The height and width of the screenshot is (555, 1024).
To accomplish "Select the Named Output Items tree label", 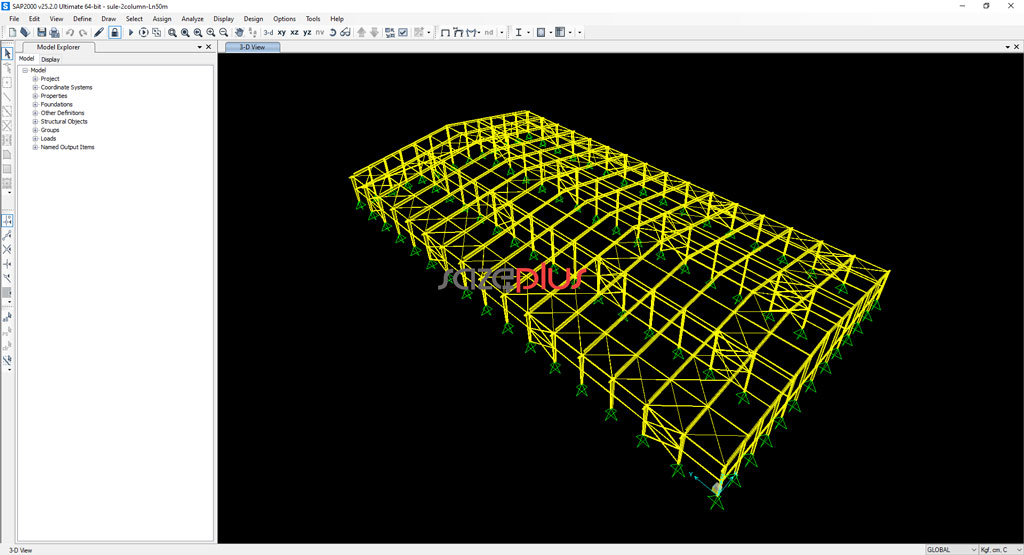I will pyautogui.click(x=67, y=147).
